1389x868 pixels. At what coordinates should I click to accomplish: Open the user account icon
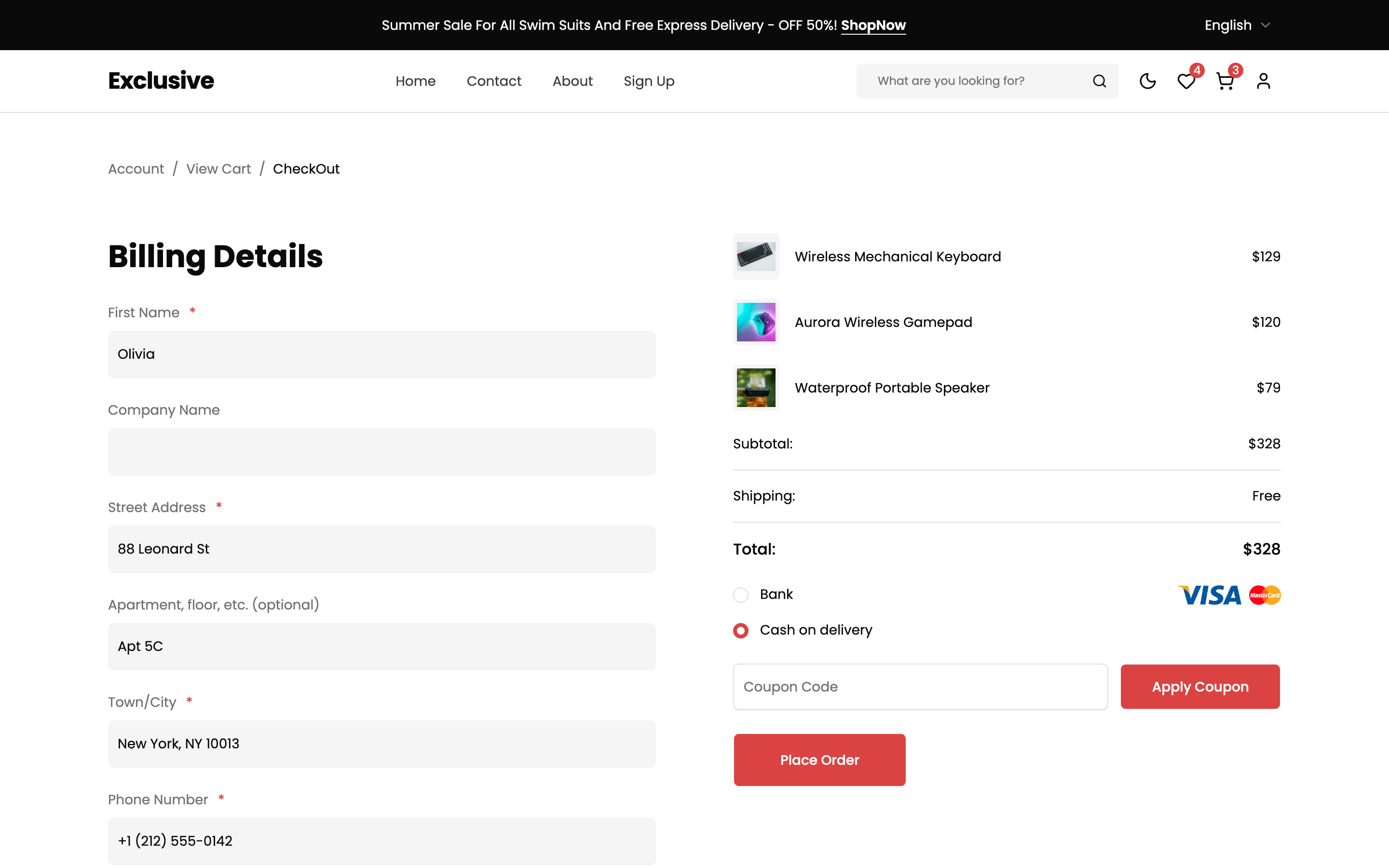coord(1263,81)
